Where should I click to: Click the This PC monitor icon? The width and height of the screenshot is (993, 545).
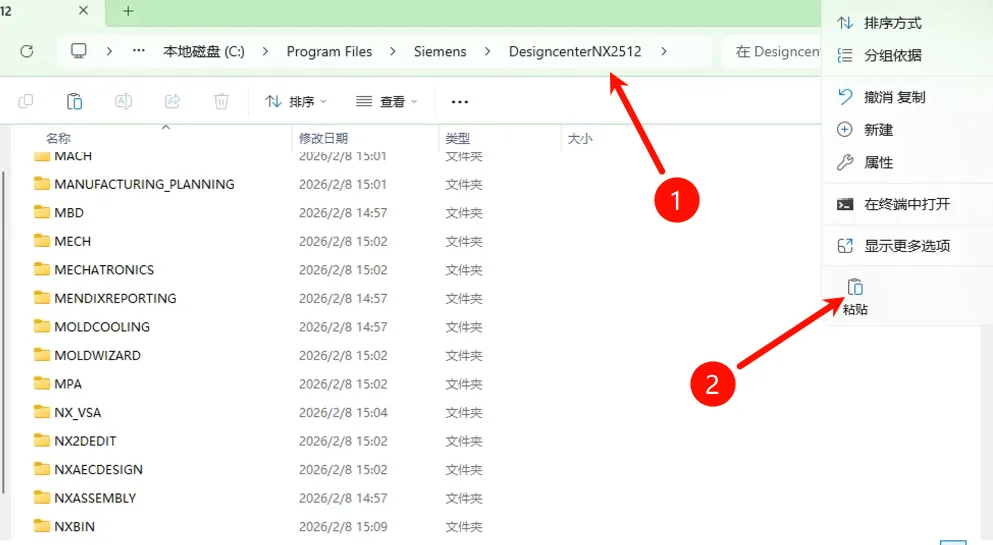tap(79, 51)
